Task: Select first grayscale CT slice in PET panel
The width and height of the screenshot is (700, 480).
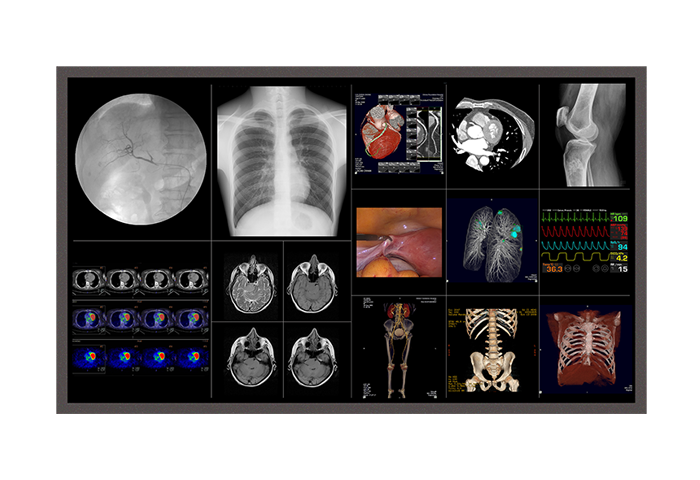Action: click(x=90, y=279)
